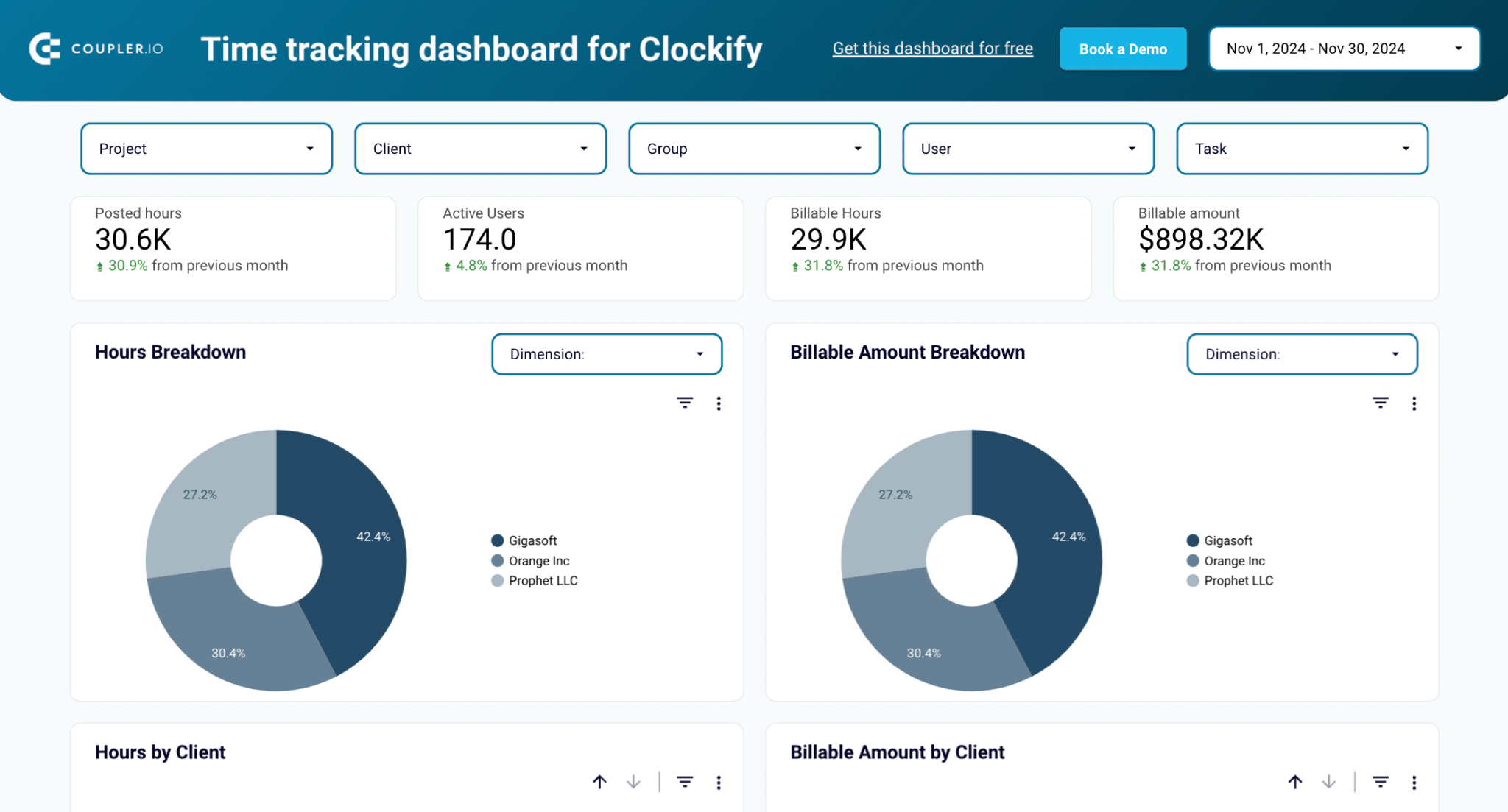
Task: Expand the Dimension dropdown on Hours Breakdown
Action: [607, 354]
